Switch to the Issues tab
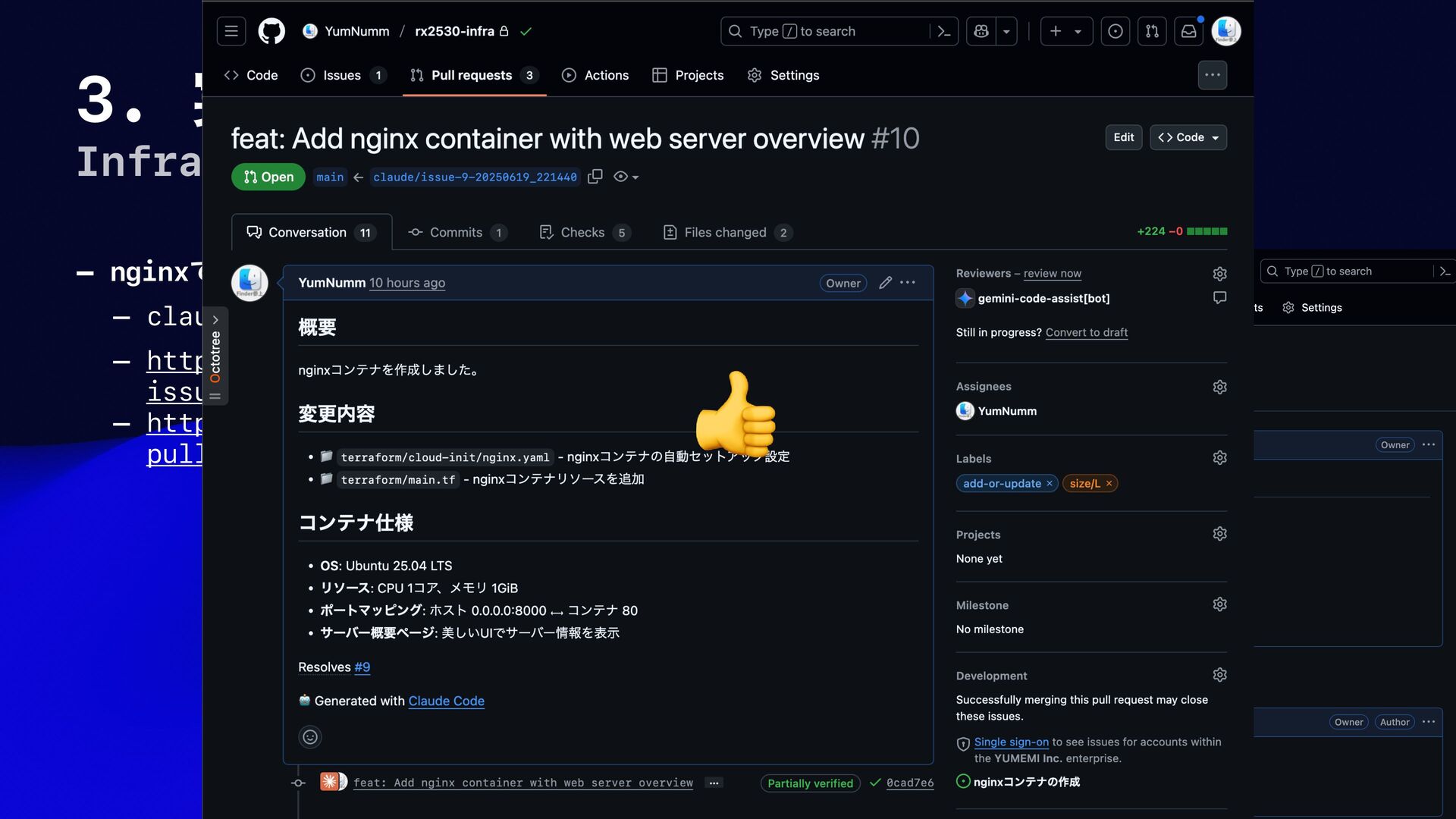The width and height of the screenshot is (1456, 819). (x=343, y=75)
